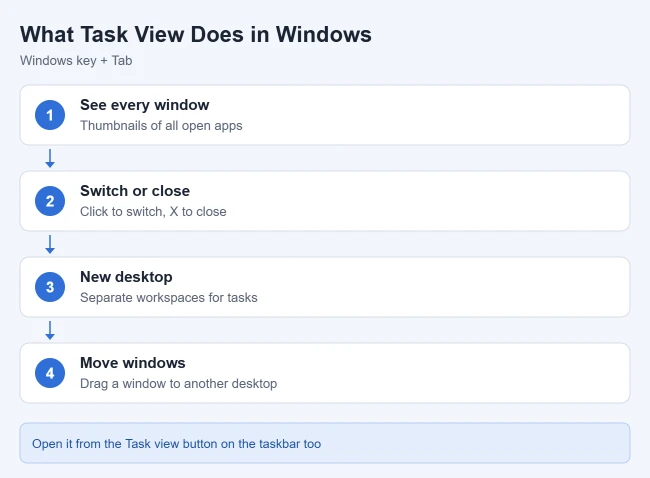Viewport: 650px width, 478px height.
Task: Click 'Thumbnails of all open apps' description
Action: pyautogui.click(x=161, y=126)
